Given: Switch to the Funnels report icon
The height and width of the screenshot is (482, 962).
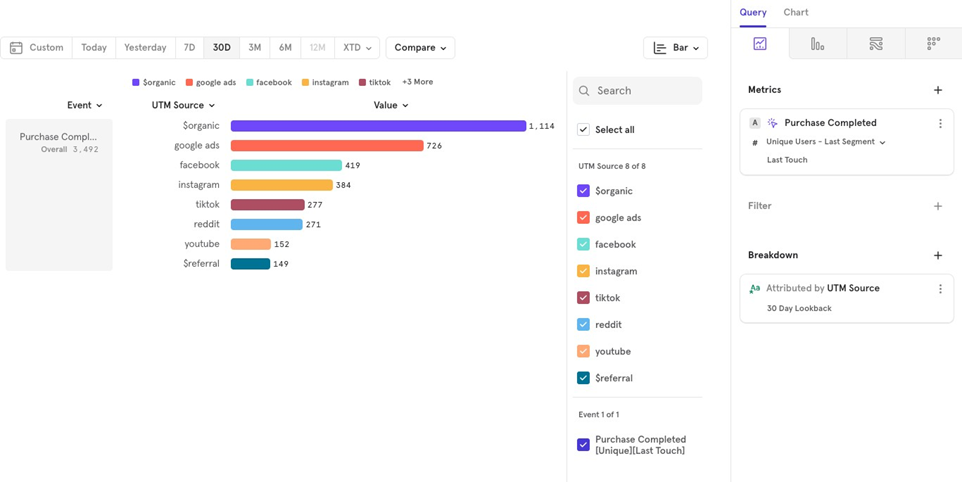Looking at the screenshot, I should coord(817,44).
